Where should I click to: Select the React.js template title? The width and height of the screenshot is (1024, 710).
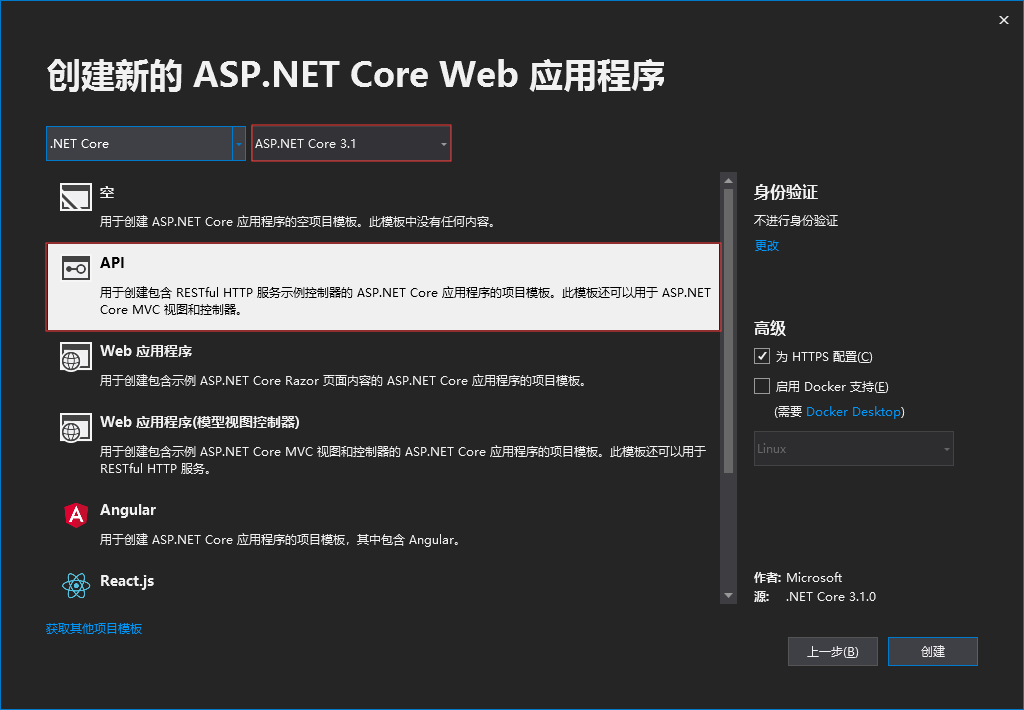(127, 581)
